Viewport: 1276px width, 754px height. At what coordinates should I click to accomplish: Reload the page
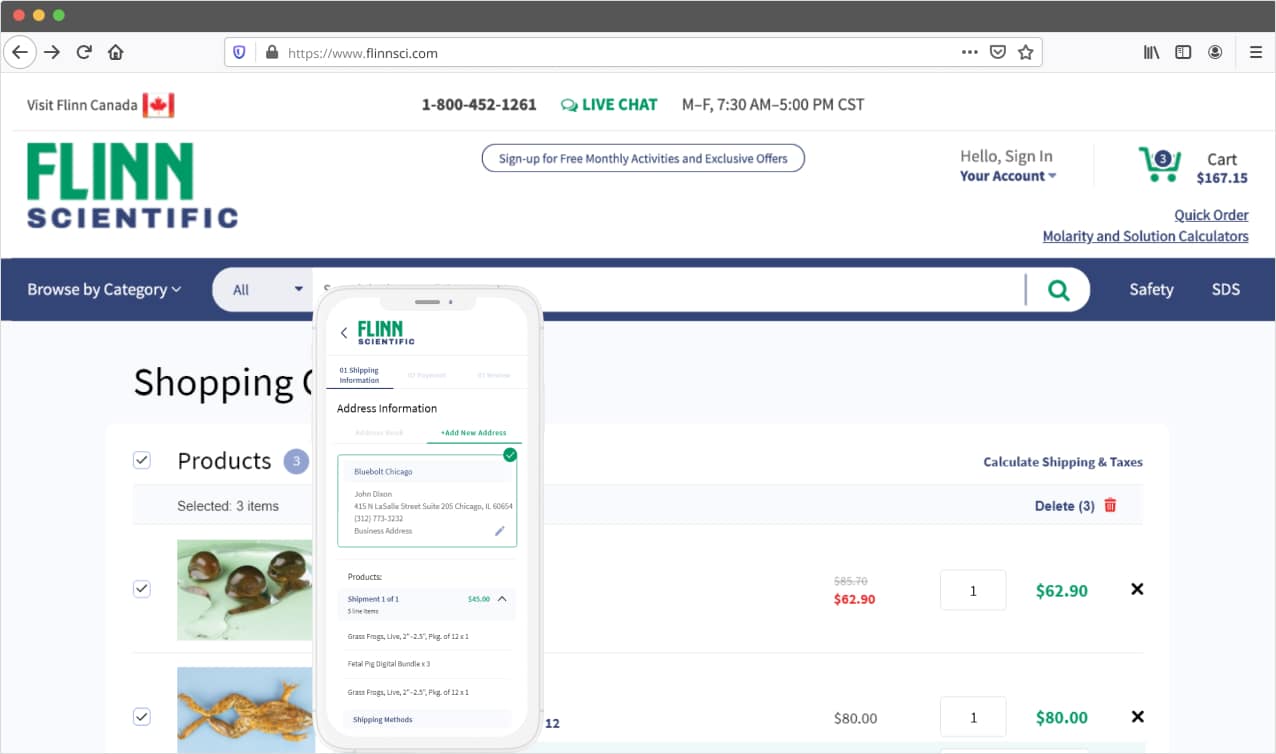tap(84, 52)
